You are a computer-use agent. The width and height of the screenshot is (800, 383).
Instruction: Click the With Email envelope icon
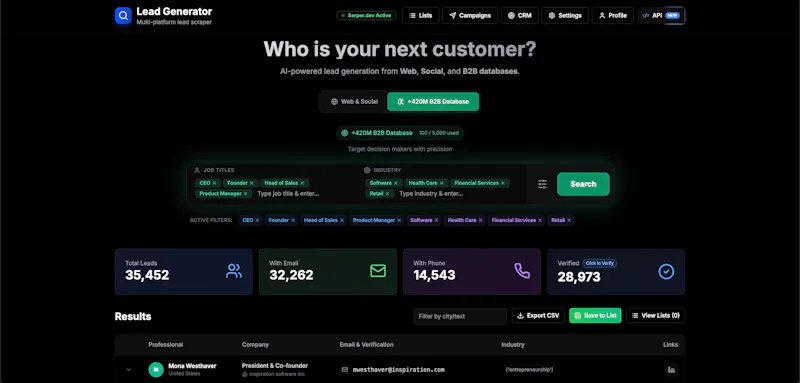click(x=378, y=271)
